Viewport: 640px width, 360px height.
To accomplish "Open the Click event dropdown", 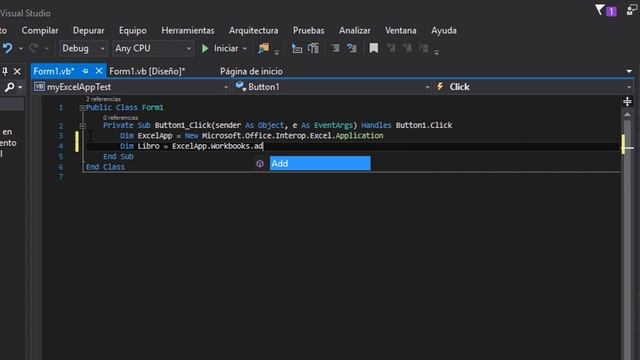I will 534,87.
